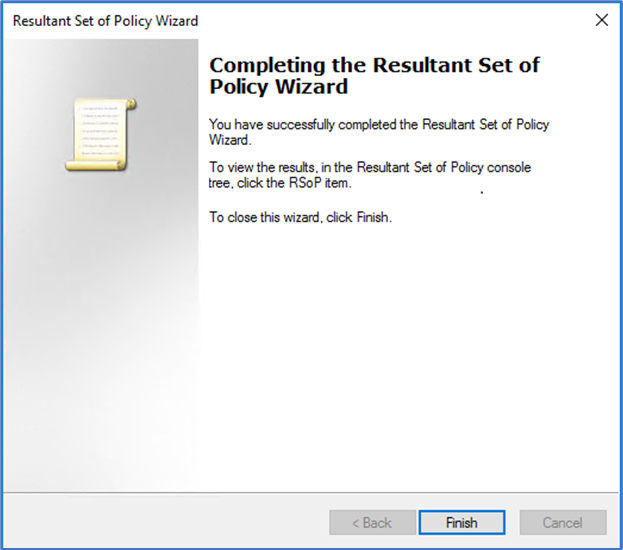Click the 'To close this wizard' instruction
The image size is (623, 550).
click(x=300, y=217)
